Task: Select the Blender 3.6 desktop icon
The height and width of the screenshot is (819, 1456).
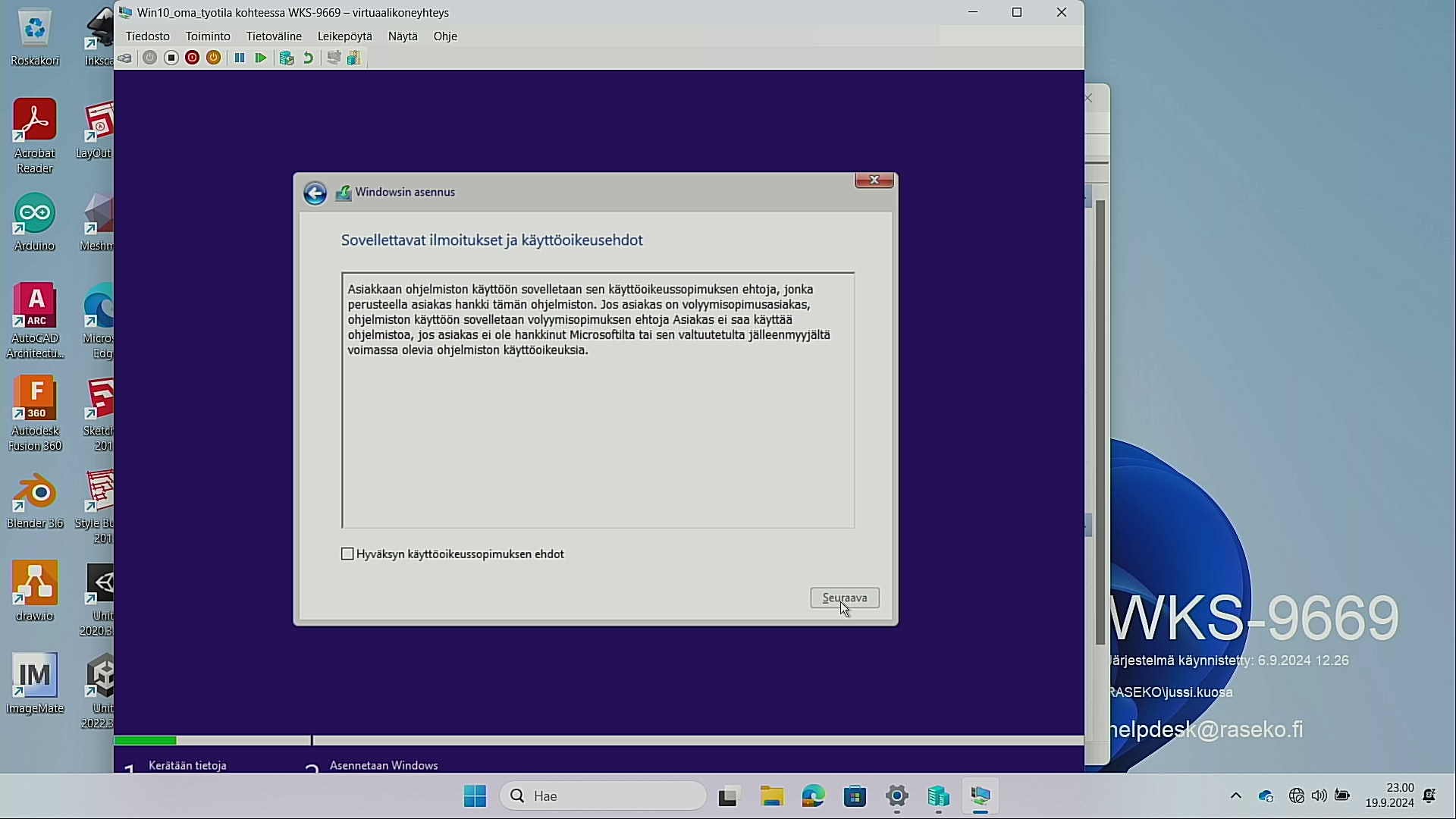Action: 35,500
